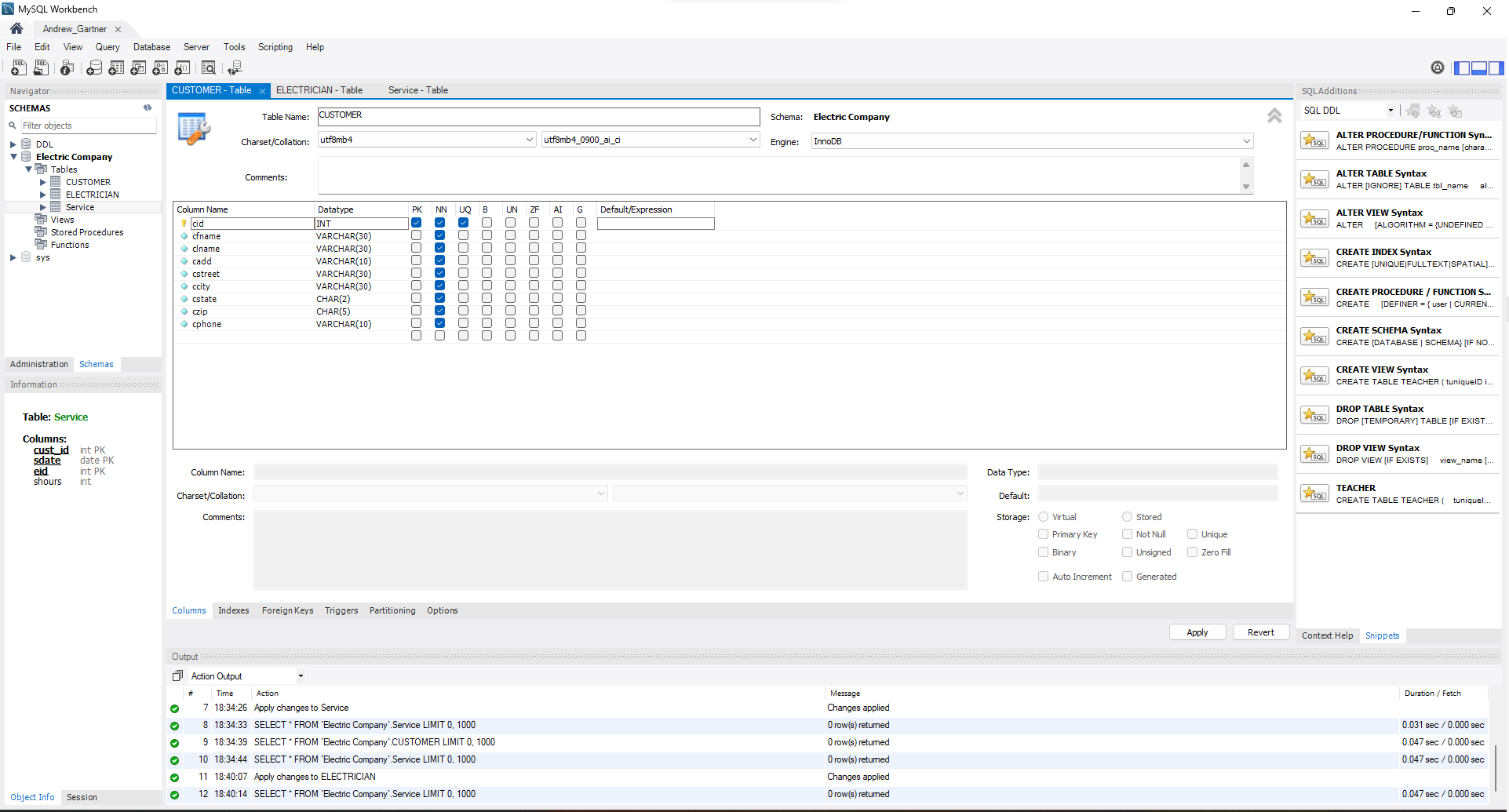Click the insert snippet at cursor icon
The width and height of the screenshot is (1509, 812).
[x=1434, y=111]
